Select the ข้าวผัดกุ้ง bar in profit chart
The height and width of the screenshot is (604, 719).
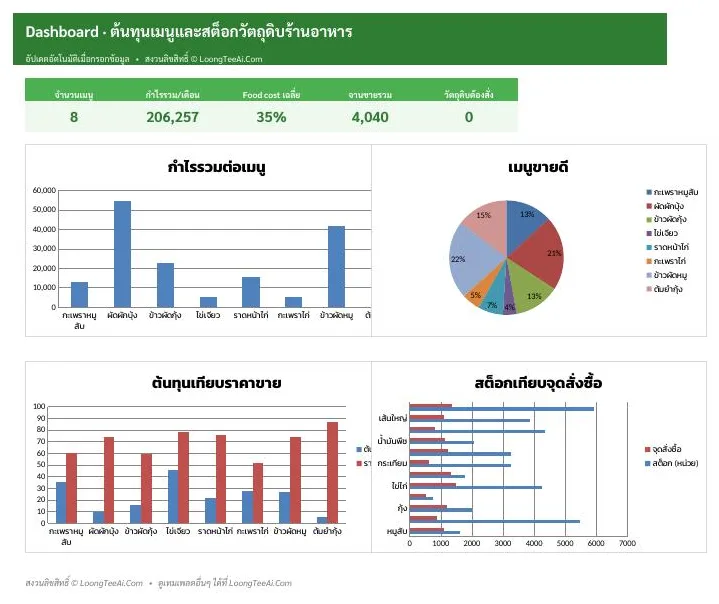(x=166, y=285)
